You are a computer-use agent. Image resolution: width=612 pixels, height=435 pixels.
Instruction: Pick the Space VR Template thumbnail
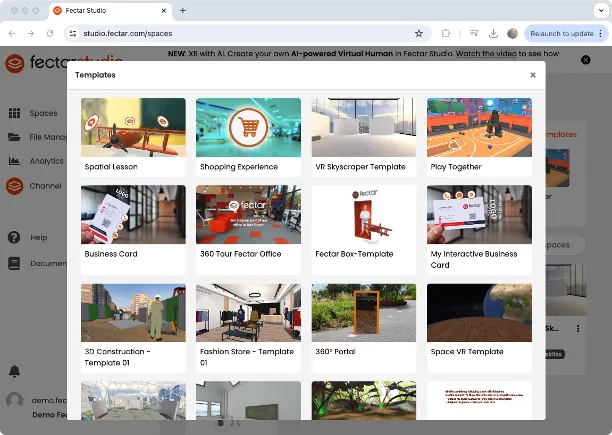coord(479,313)
